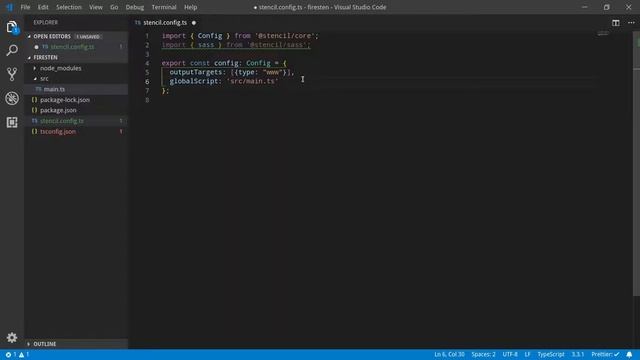
Task: Expand the node_modules folder
Action: (x=60, y=68)
